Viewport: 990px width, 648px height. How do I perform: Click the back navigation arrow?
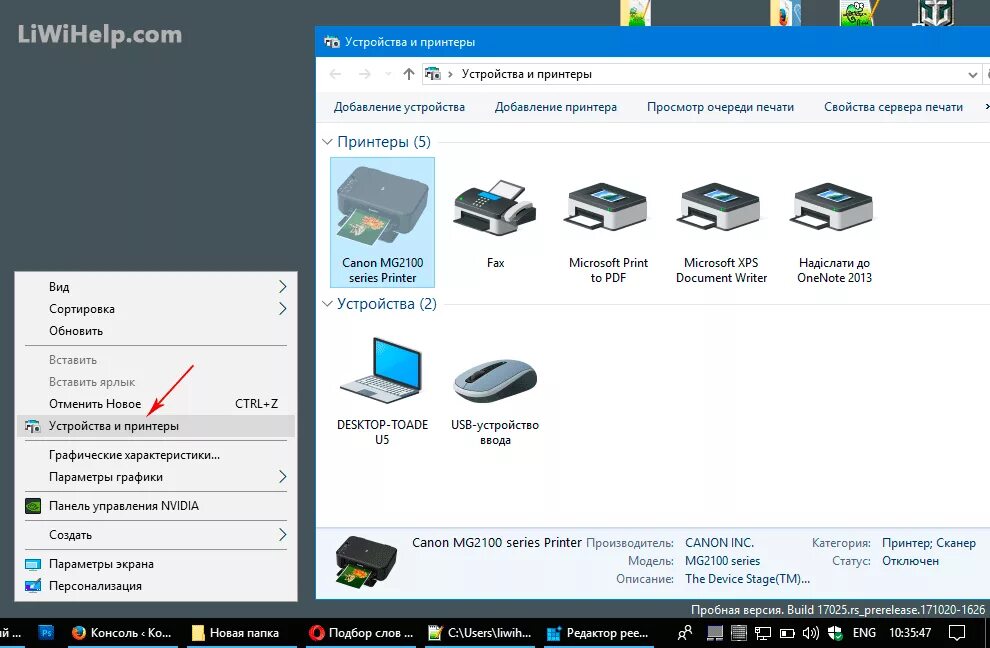(x=335, y=75)
